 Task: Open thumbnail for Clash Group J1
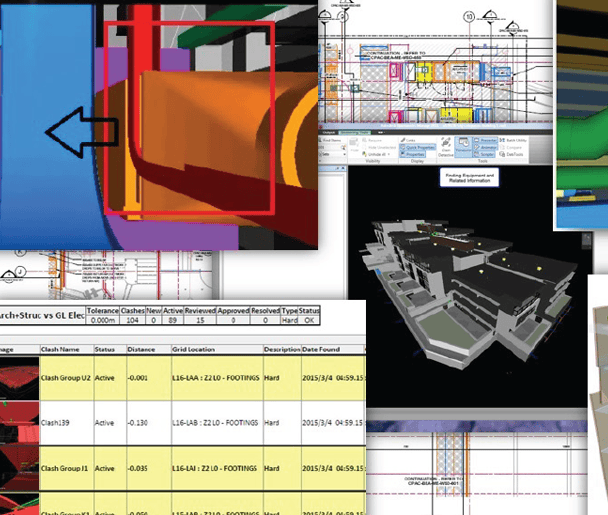tap(19, 468)
